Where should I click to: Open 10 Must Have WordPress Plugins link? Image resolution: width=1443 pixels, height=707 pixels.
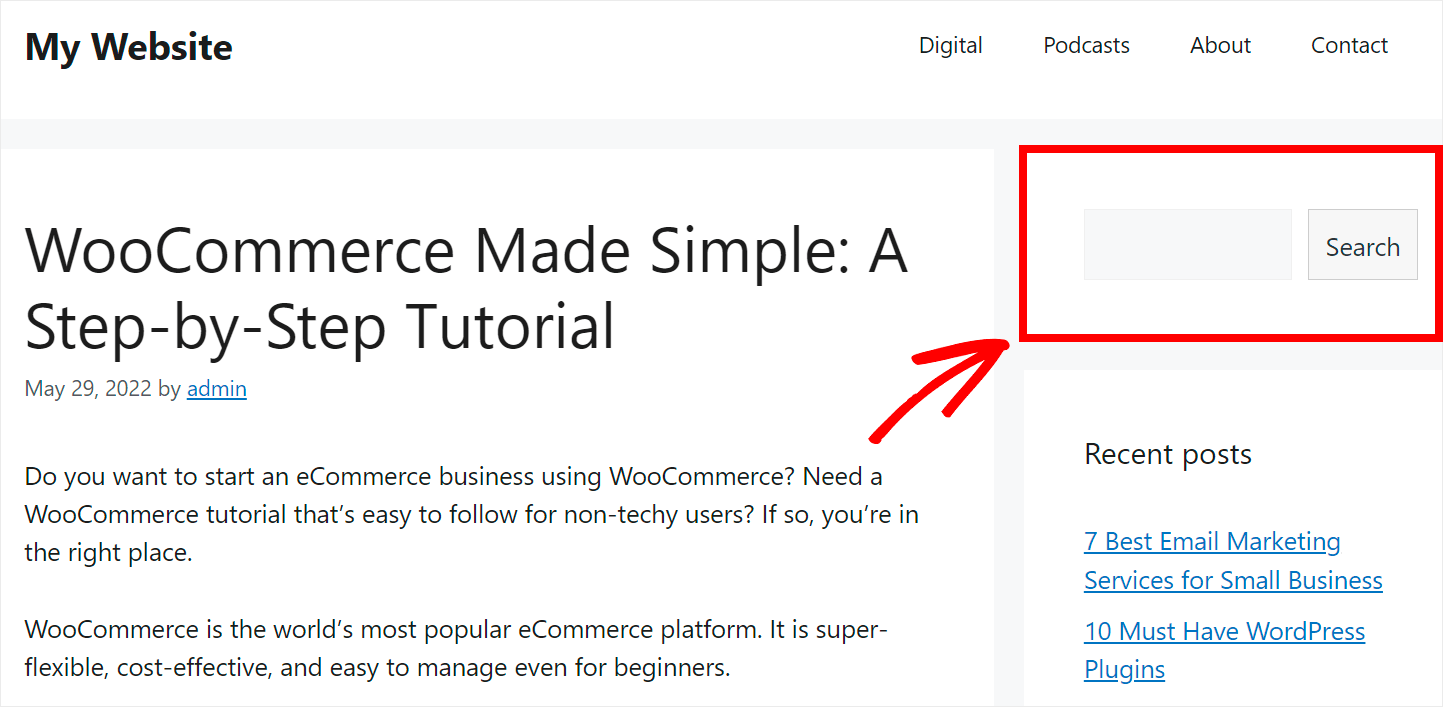click(1224, 650)
